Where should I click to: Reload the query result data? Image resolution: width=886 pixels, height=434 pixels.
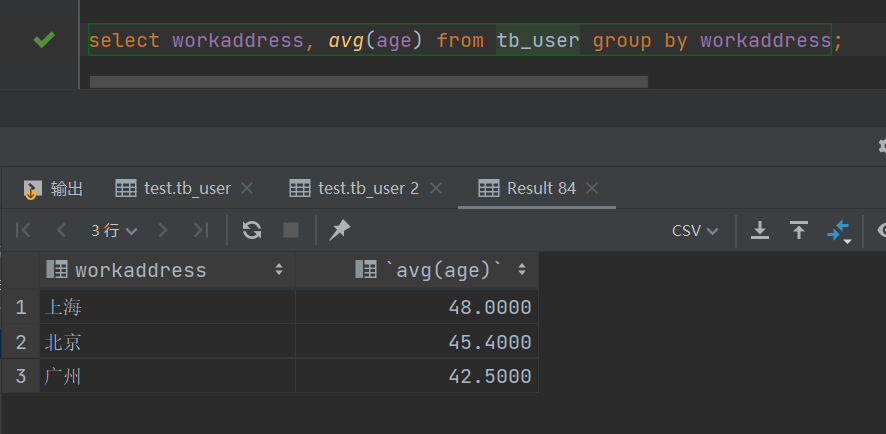click(252, 230)
